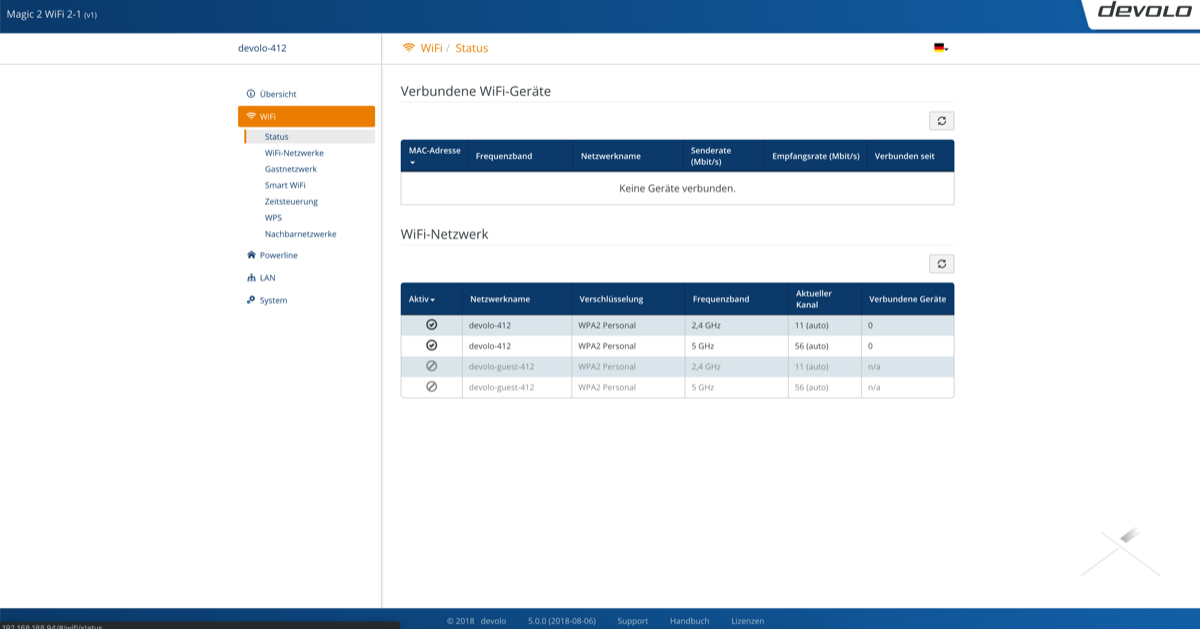The width and height of the screenshot is (1200, 629).
Task: Open WiFi-Netzwerke in the sidebar
Action: click(294, 153)
